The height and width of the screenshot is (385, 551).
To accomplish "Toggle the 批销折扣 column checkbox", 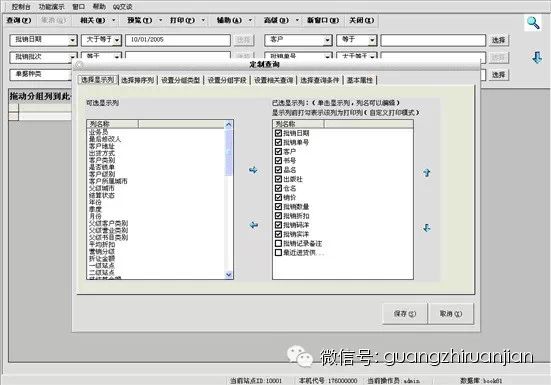I will 278,216.
